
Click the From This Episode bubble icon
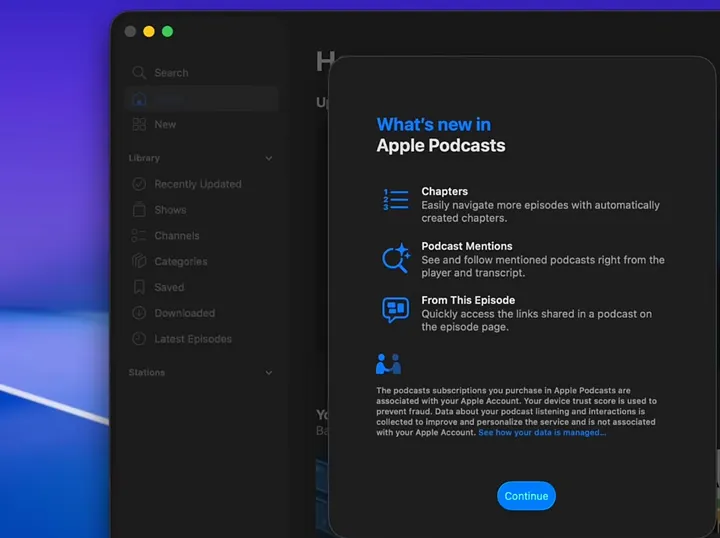(395, 309)
